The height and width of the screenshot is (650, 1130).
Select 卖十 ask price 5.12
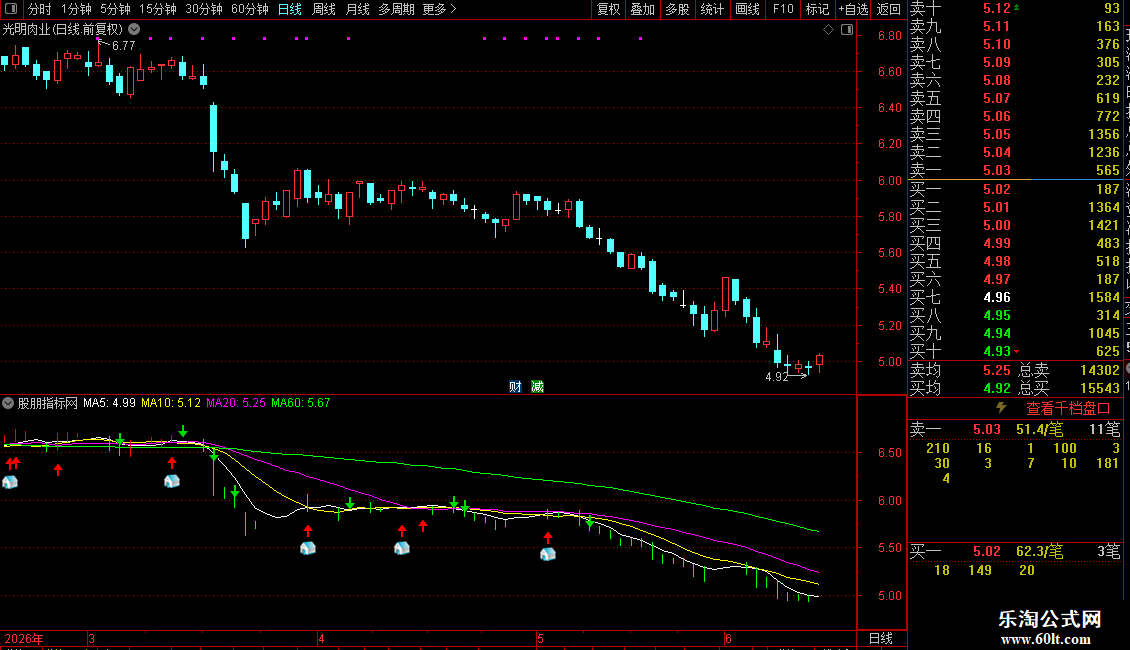point(997,8)
